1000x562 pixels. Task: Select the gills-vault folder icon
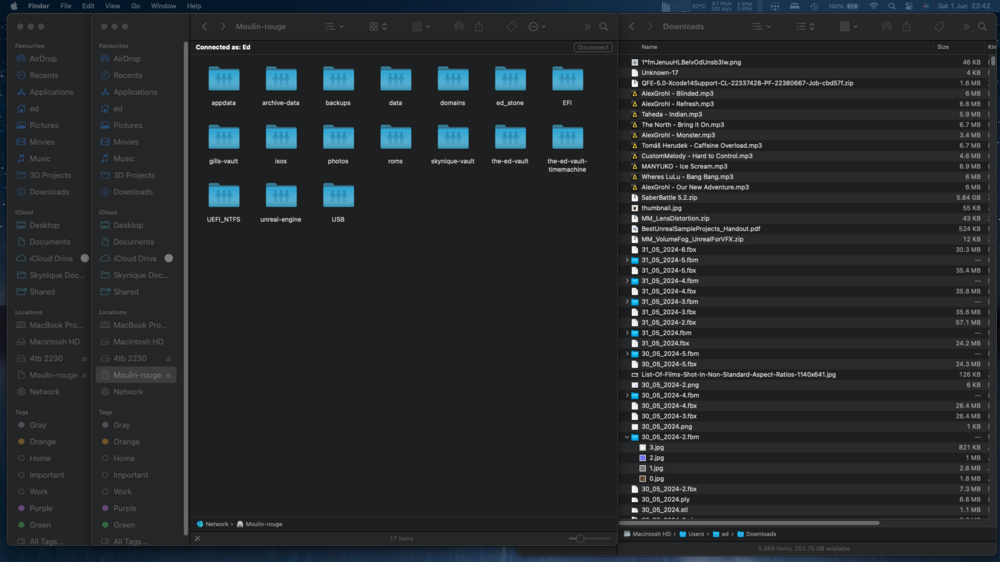click(x=224, y=137)
